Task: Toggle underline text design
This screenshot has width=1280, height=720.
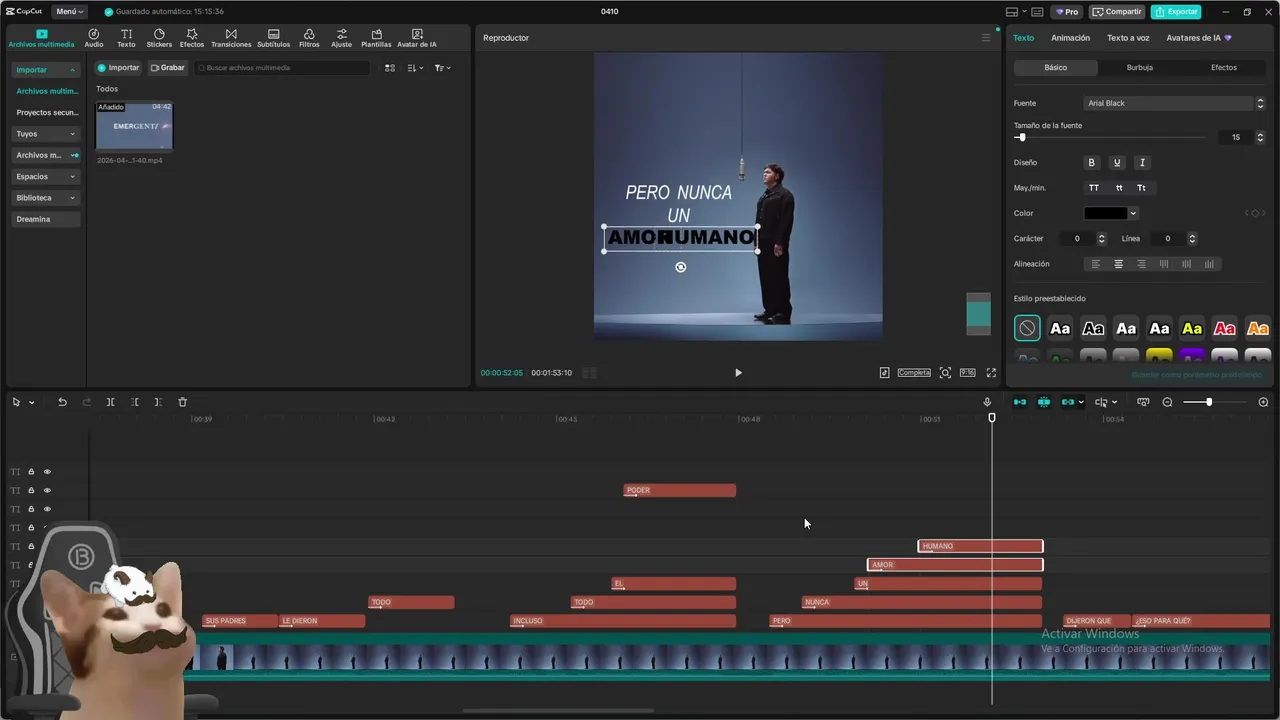Action: point(1117,163)
